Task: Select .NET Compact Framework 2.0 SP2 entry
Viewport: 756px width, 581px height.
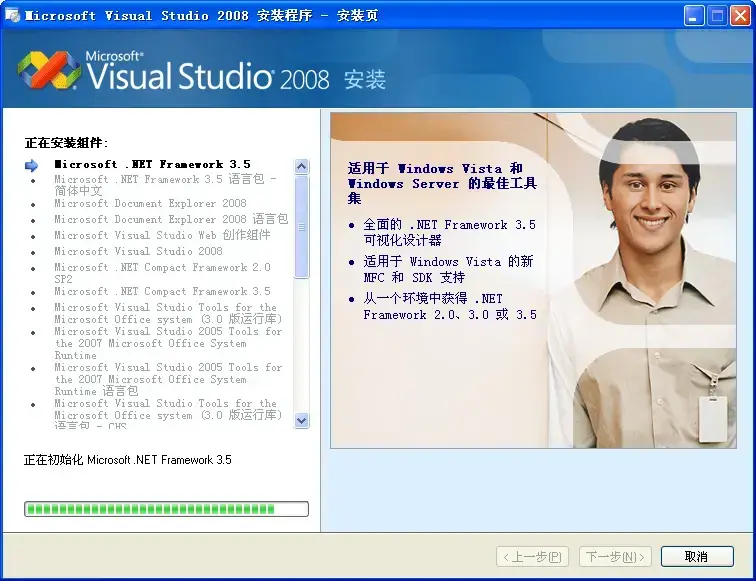Action: (162, 273)
